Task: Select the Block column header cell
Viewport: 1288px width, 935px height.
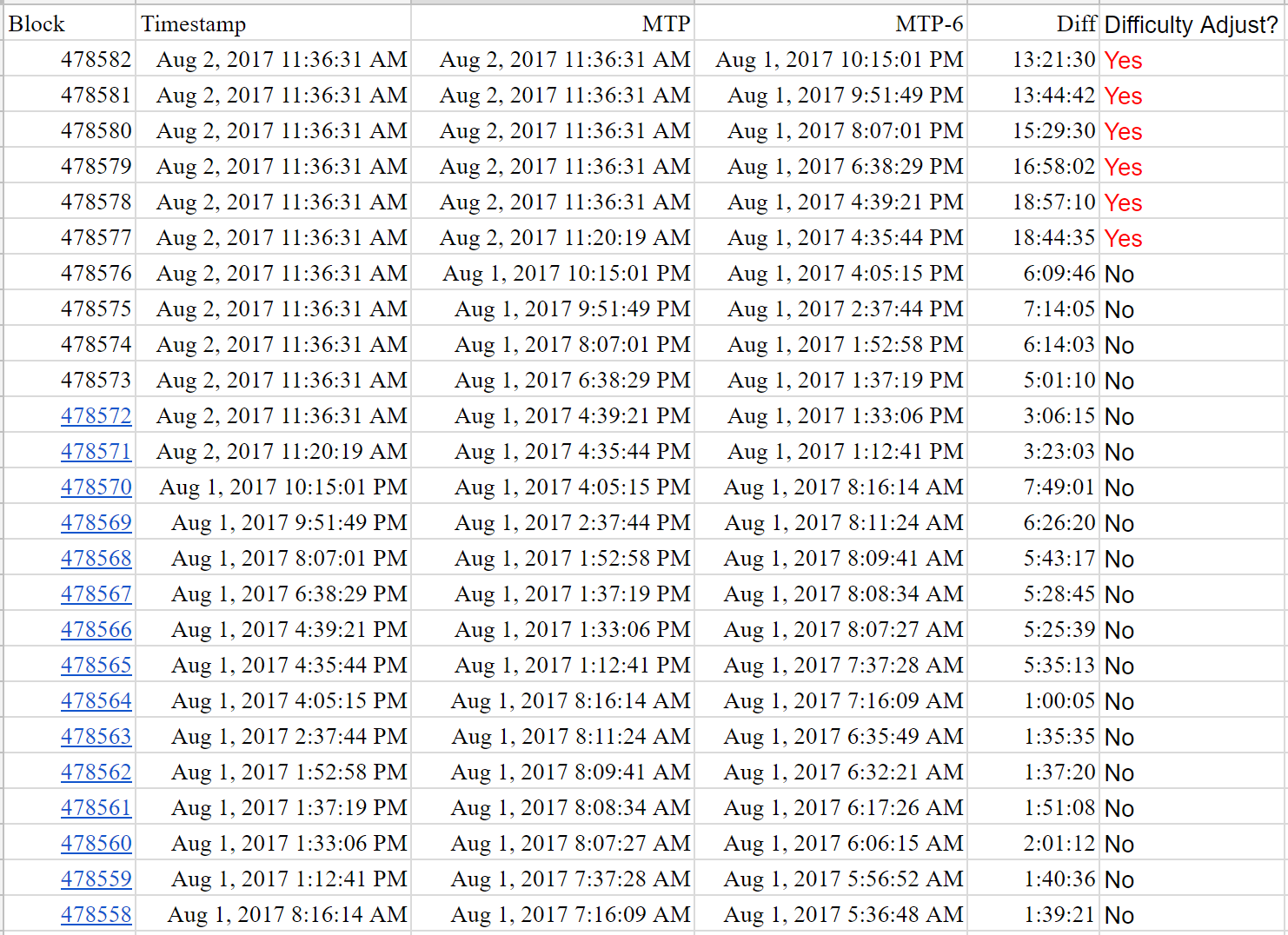Action: tap(70, 23)
